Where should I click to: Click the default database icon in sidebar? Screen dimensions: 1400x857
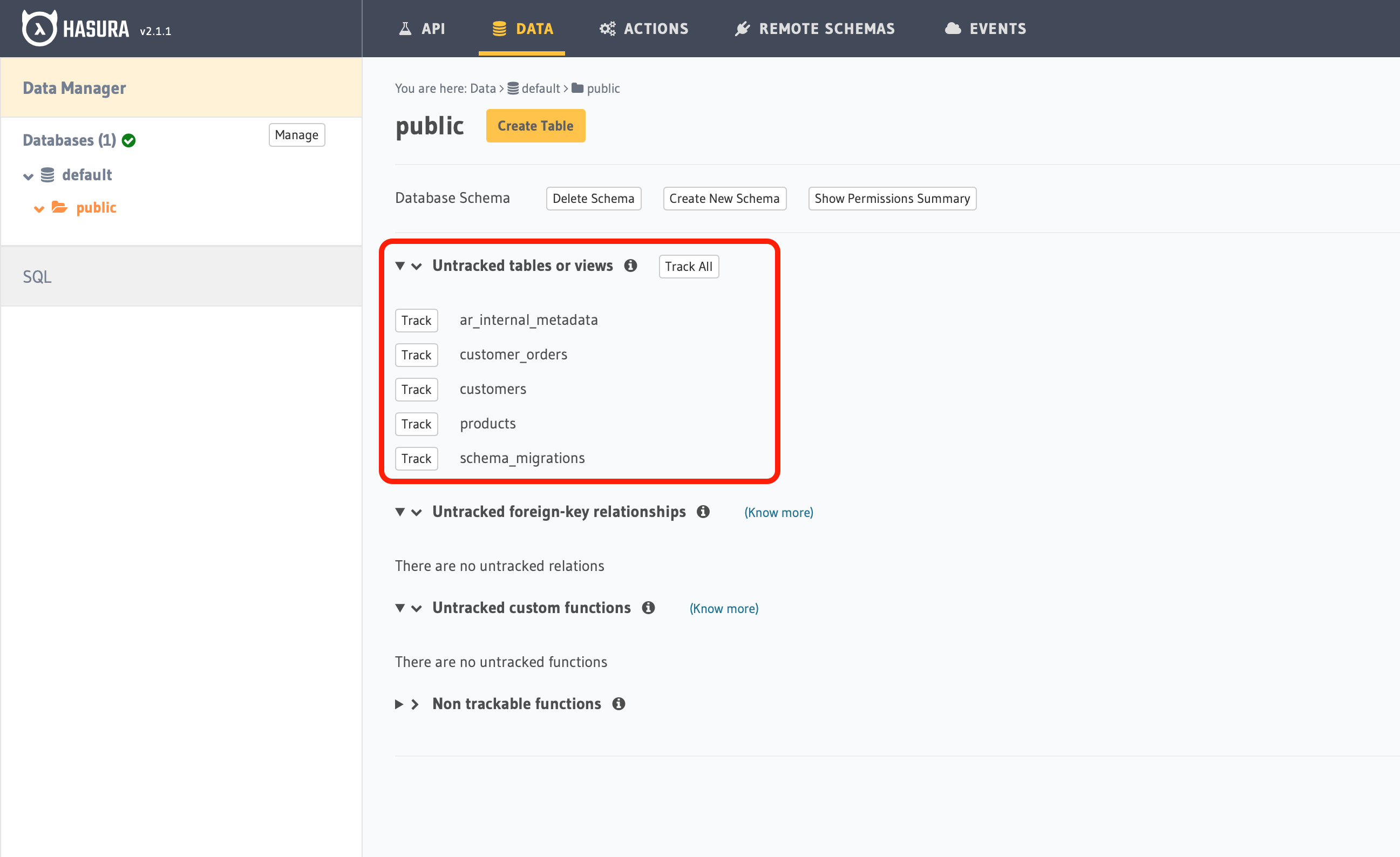tap(47, 175)
